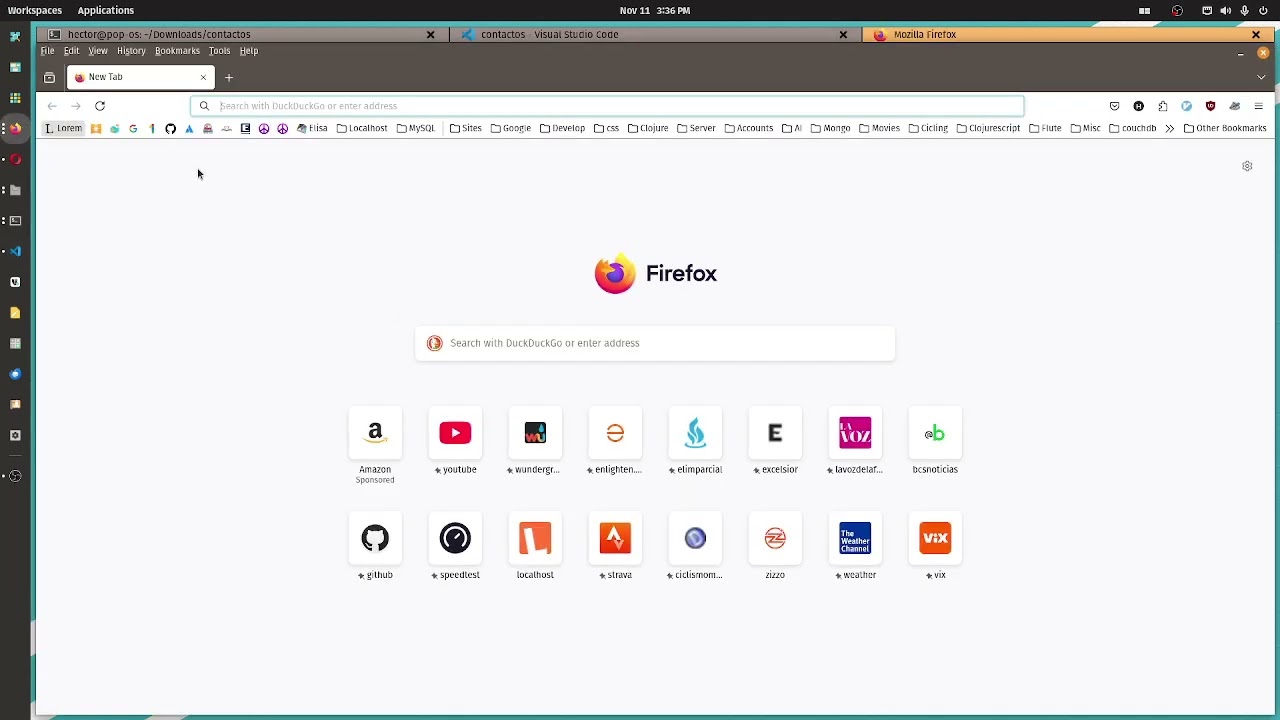Open Other Bookmarks folder
This screenshot has width=1280, height=720.
point(1225,128)
